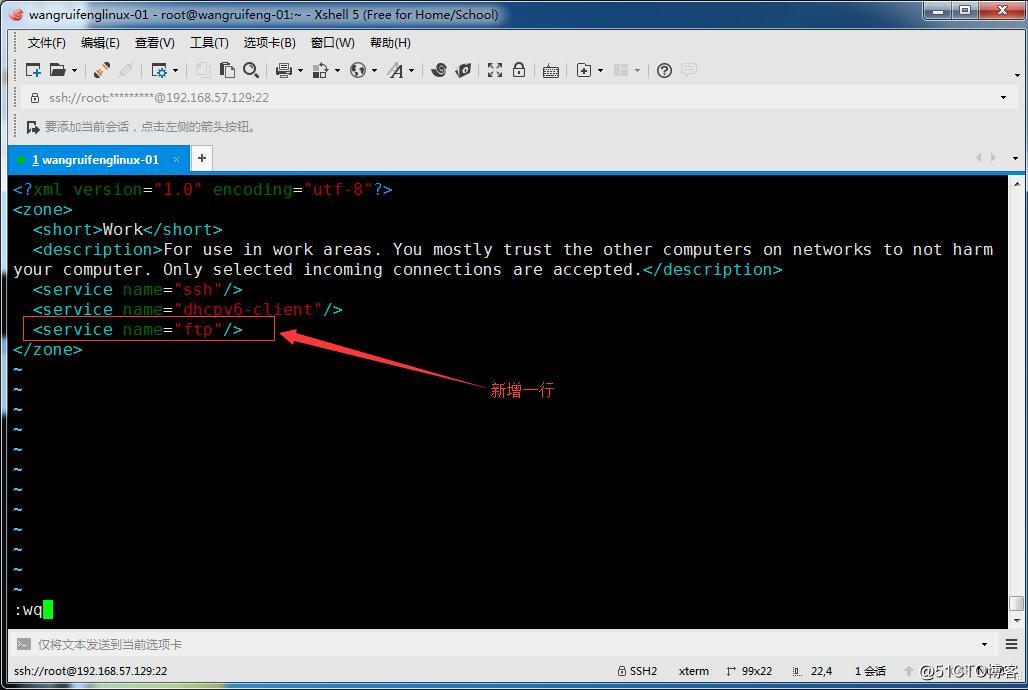The height and width of the screenshot is (690, 1028).
Task: Click the compose bar hamburger menu
Action: click(1012, 644)
